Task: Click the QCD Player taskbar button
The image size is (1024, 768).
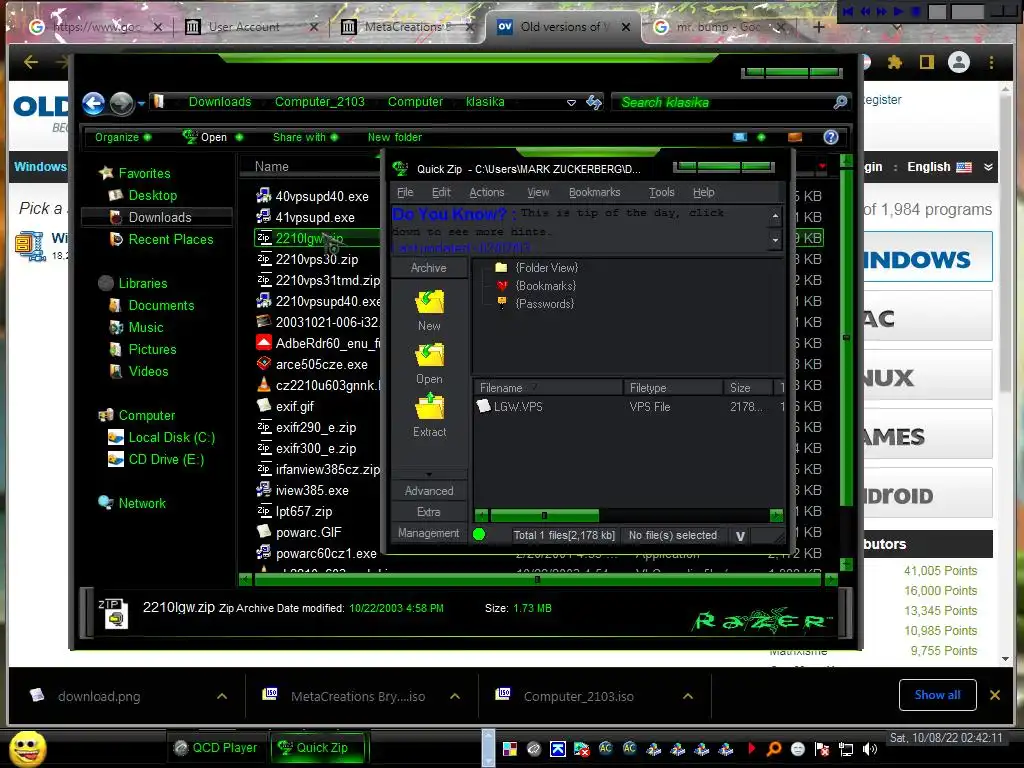Action: 216,748
